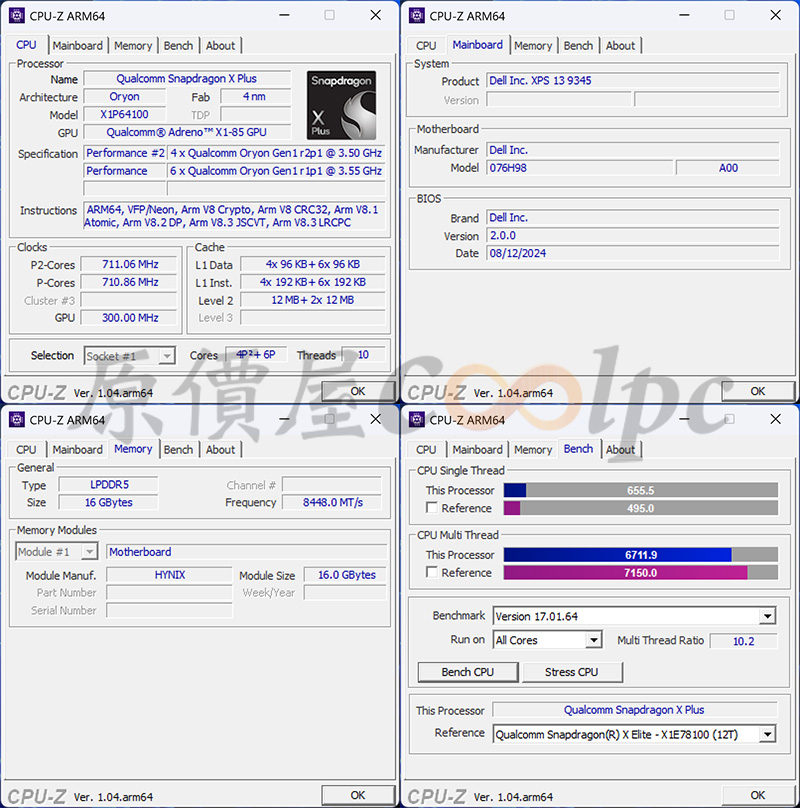Image resolution: width=800 pixels, height=808 pixels.
Task: Click the Snapdragon X Plus logo image
Action: click(341, 105)
